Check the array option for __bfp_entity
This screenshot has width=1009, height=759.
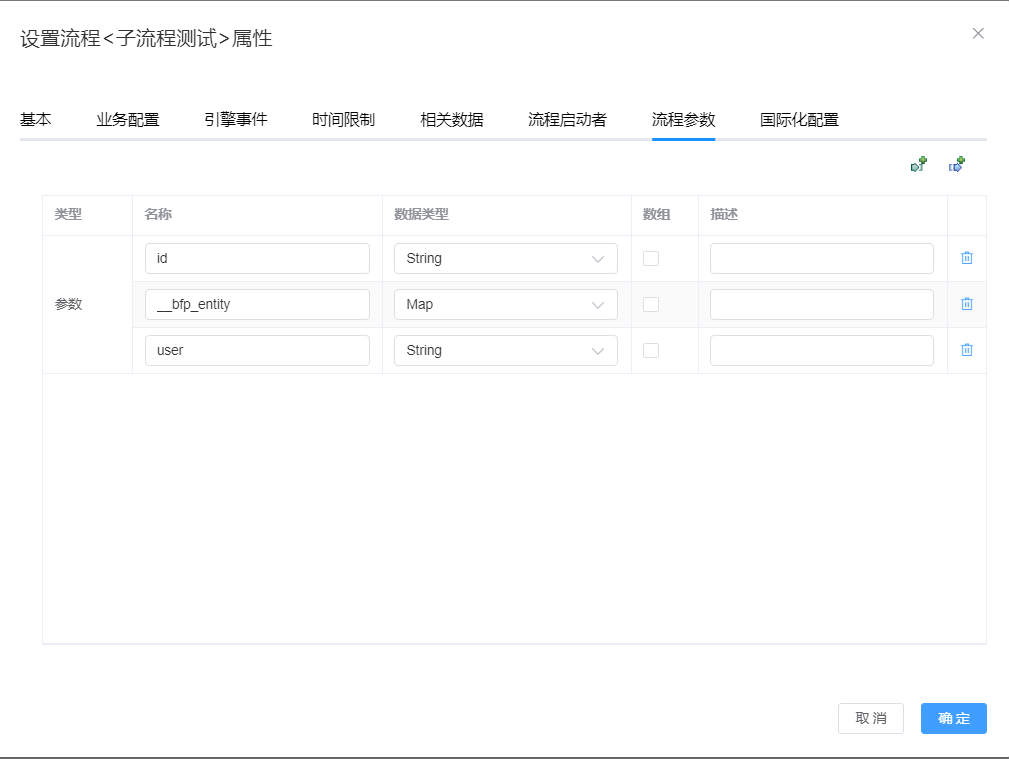(651, 304)
